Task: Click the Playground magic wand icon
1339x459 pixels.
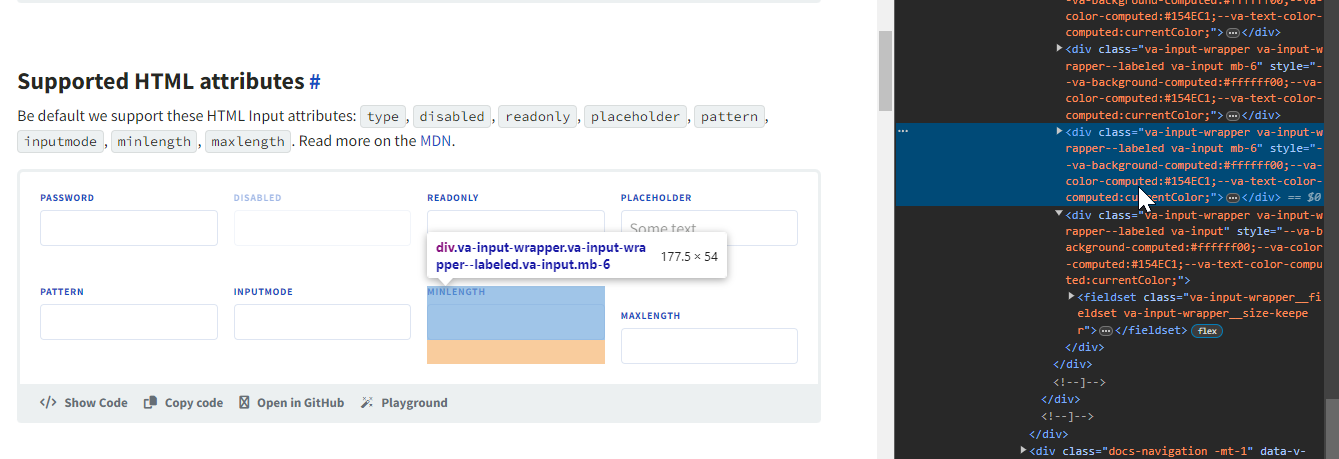Action: pyautogui.click(x=367, y=403)
